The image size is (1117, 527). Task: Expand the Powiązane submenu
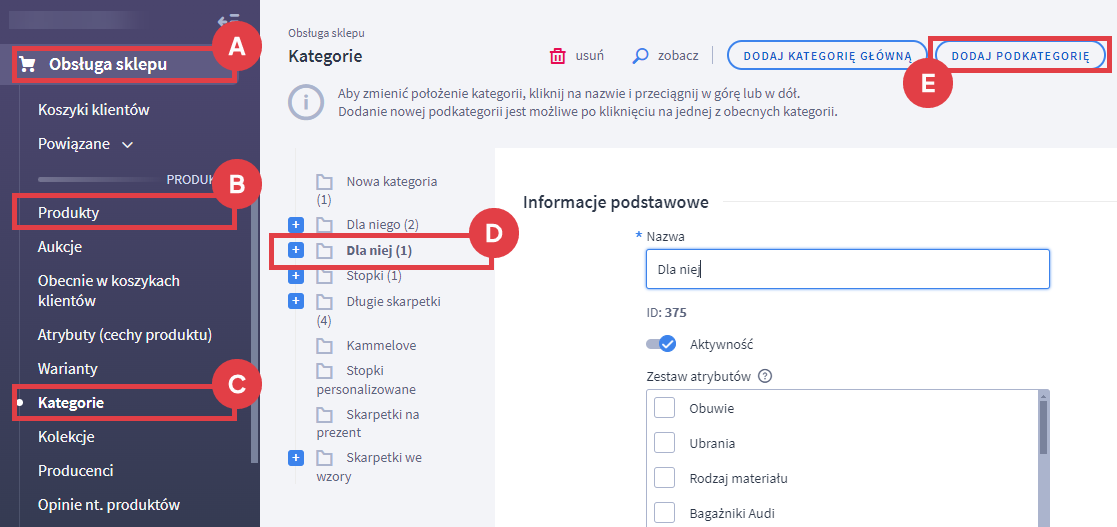(127, 144)
